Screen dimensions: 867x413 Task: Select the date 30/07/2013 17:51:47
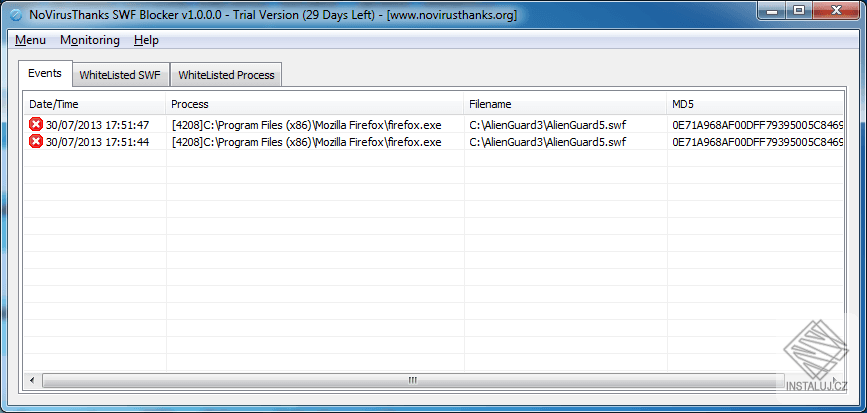[x=97, y=125]
